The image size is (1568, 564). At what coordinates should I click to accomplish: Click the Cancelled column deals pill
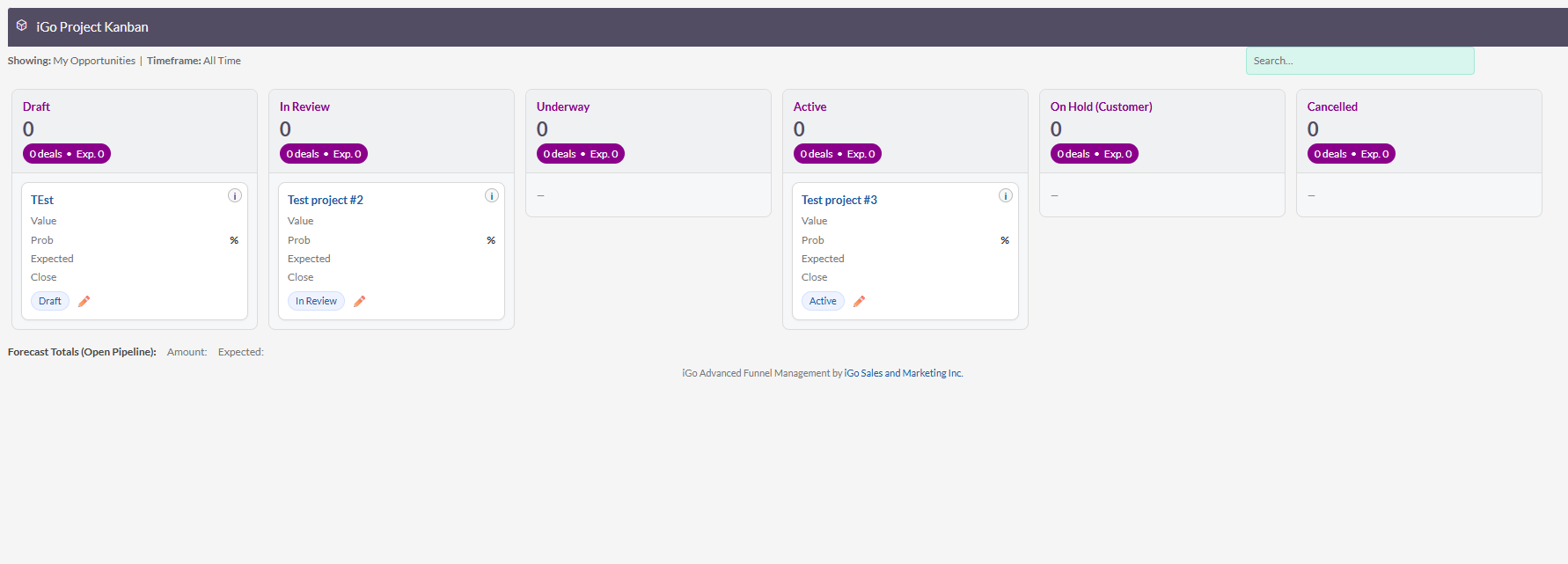coord(1351,154)
